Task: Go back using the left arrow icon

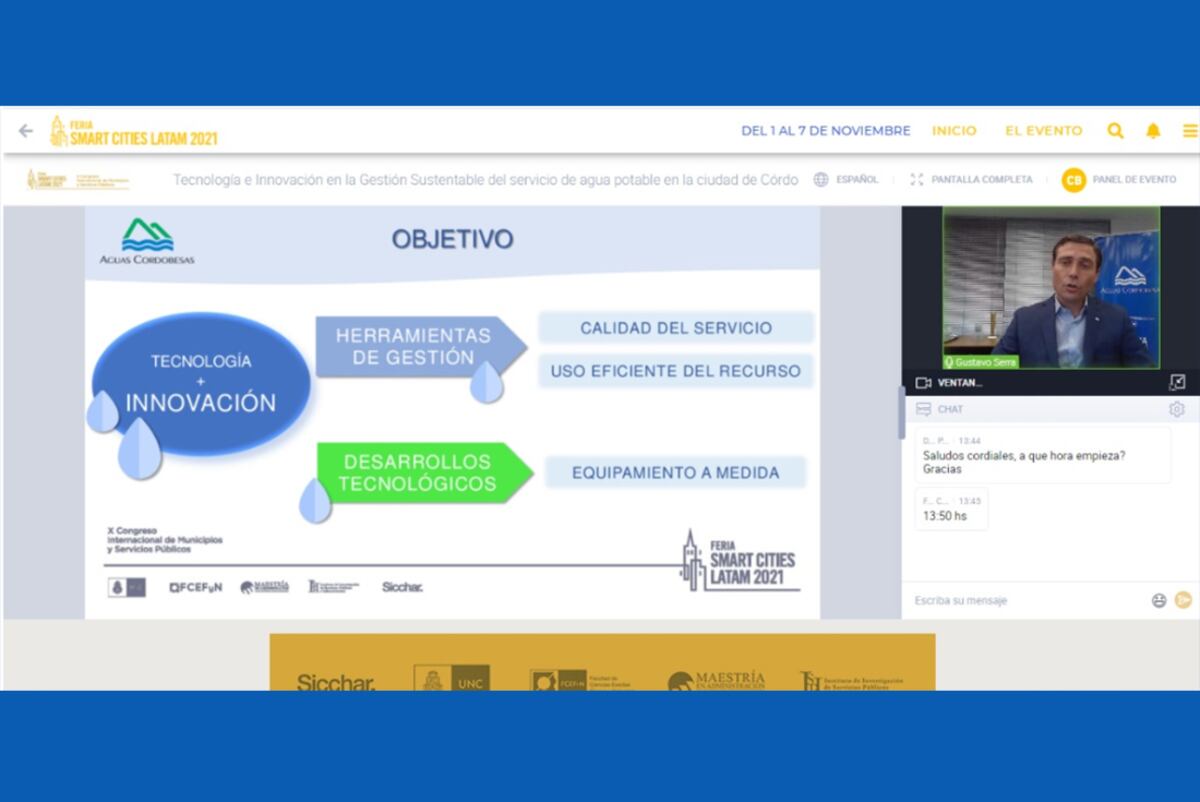Action: point(26,131)
